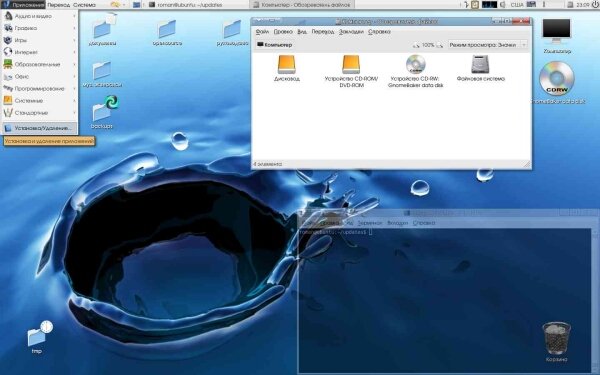This screenshot has height=375, width=600.
Task: Select the Устройство CD-ROM/DVD-ROM drive icon
Action: 351,64
